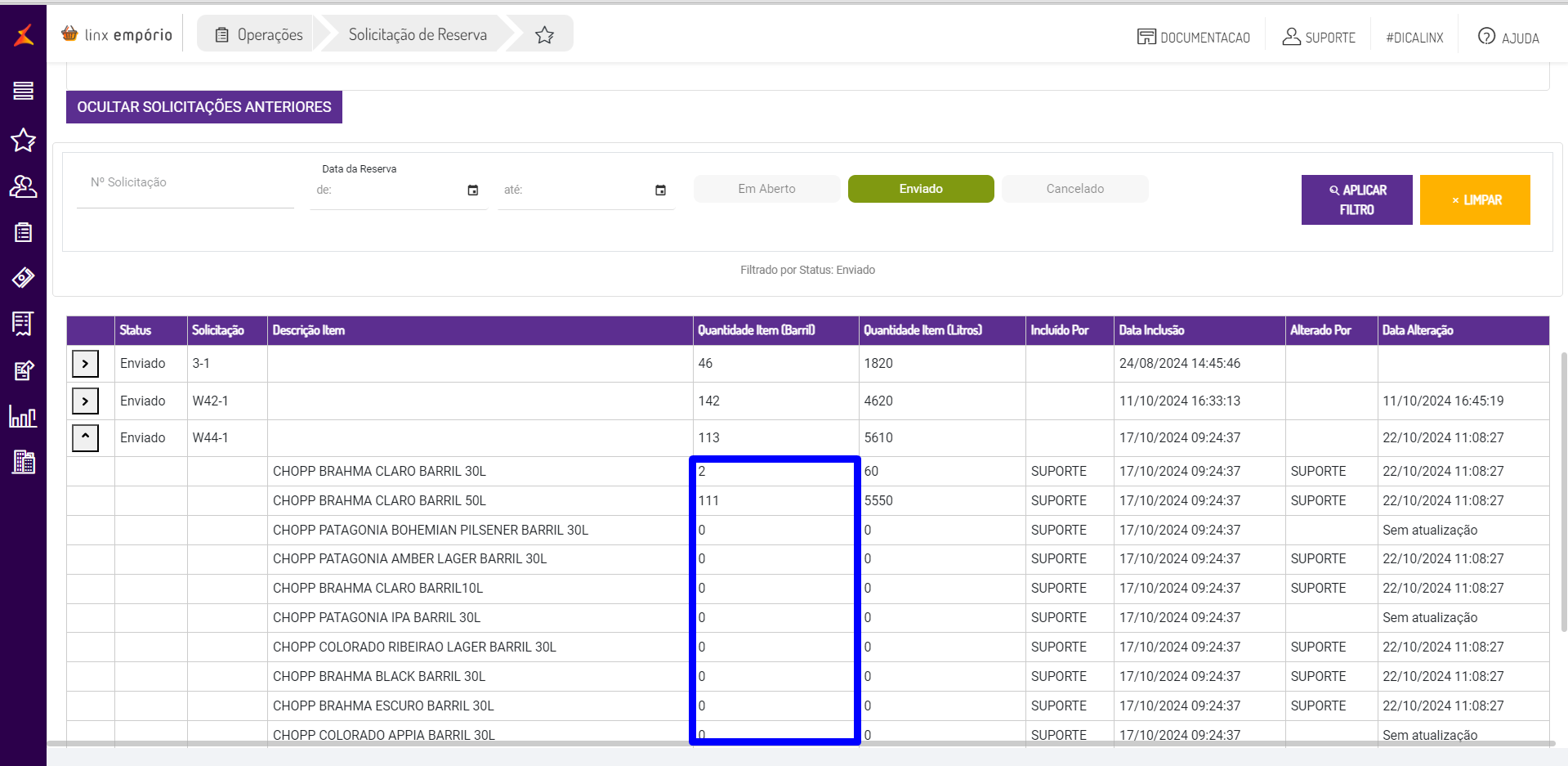Open the Solicitação de Reserva breadcrumb

coord(418,34)
